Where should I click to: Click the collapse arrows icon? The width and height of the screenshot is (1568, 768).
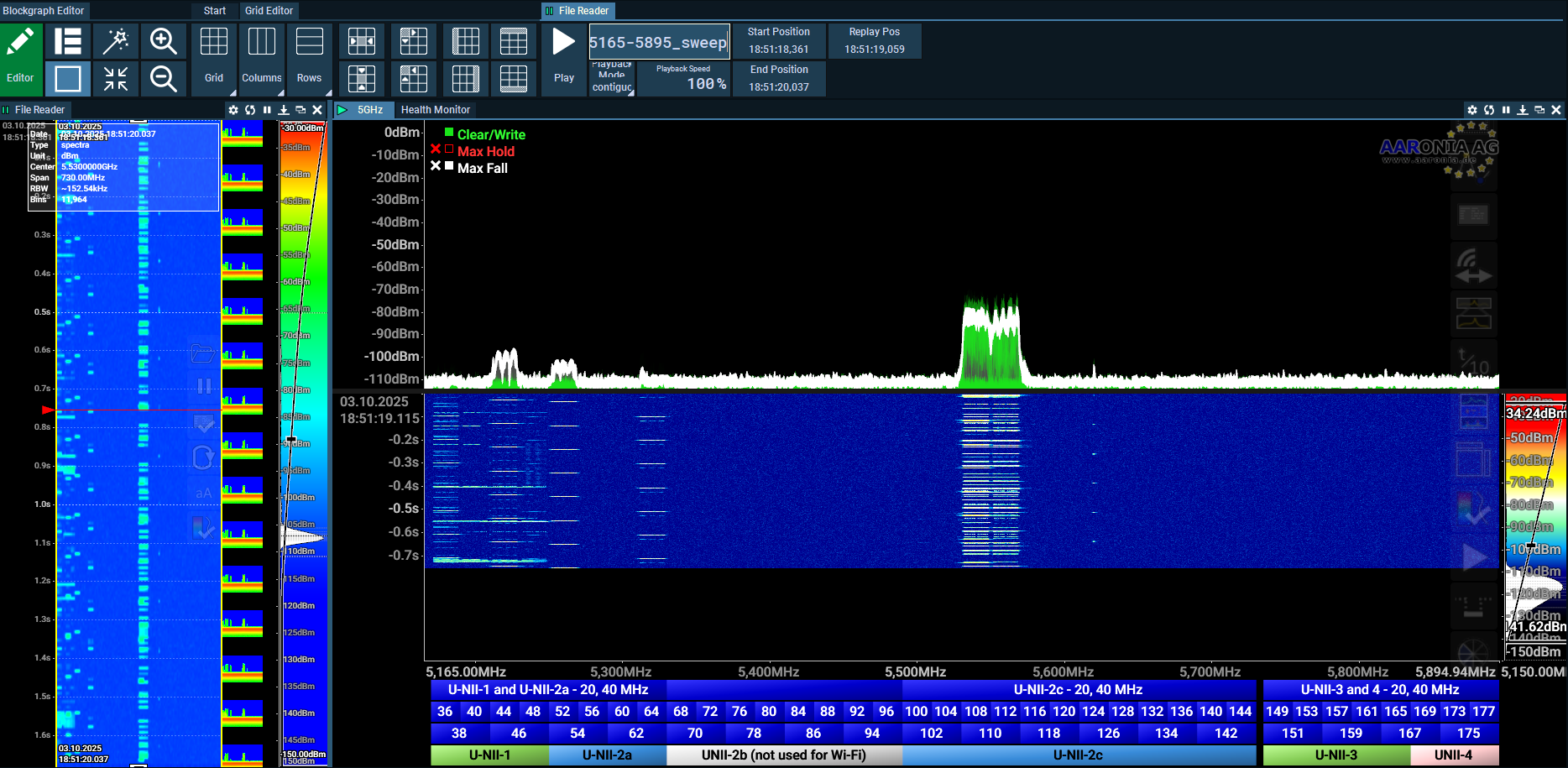116,79
